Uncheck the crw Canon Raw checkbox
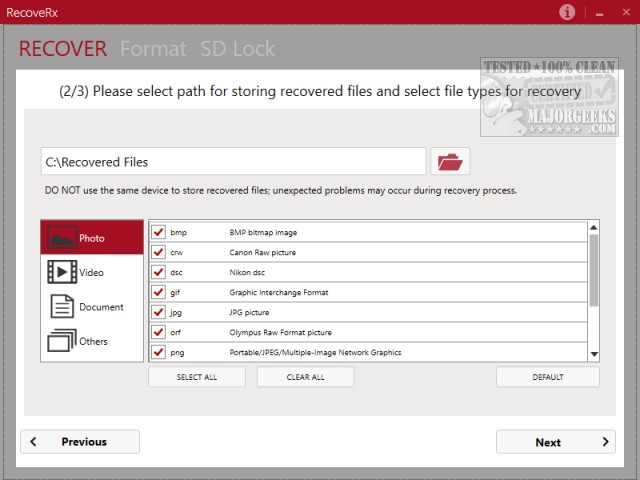The height and width of the screenshot is (480, 640). point(158,252)
